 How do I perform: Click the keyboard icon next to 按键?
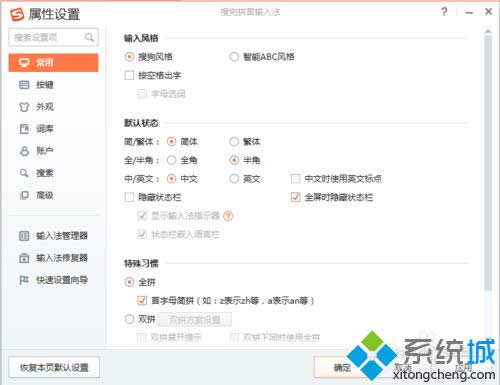[x=24, y=85]
